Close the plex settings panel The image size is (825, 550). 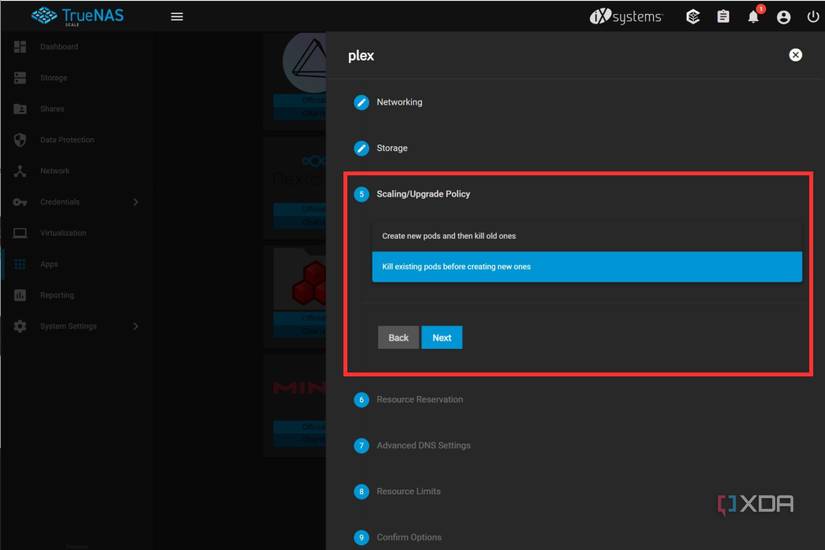click(796, 55)
